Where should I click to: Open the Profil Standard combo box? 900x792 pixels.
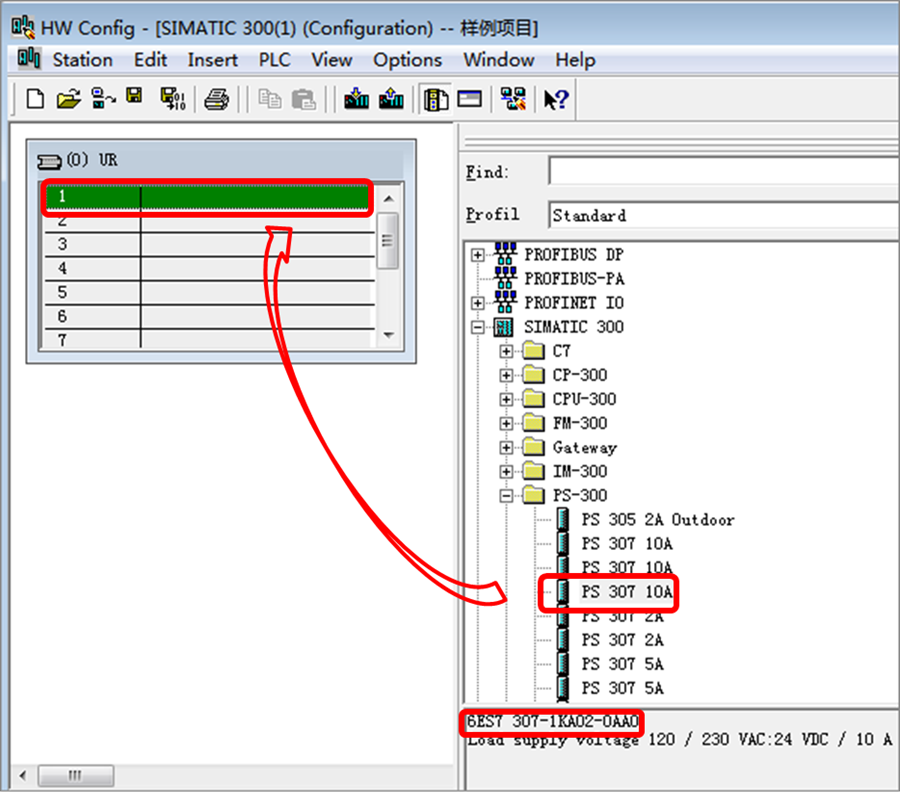pos(724,215)
